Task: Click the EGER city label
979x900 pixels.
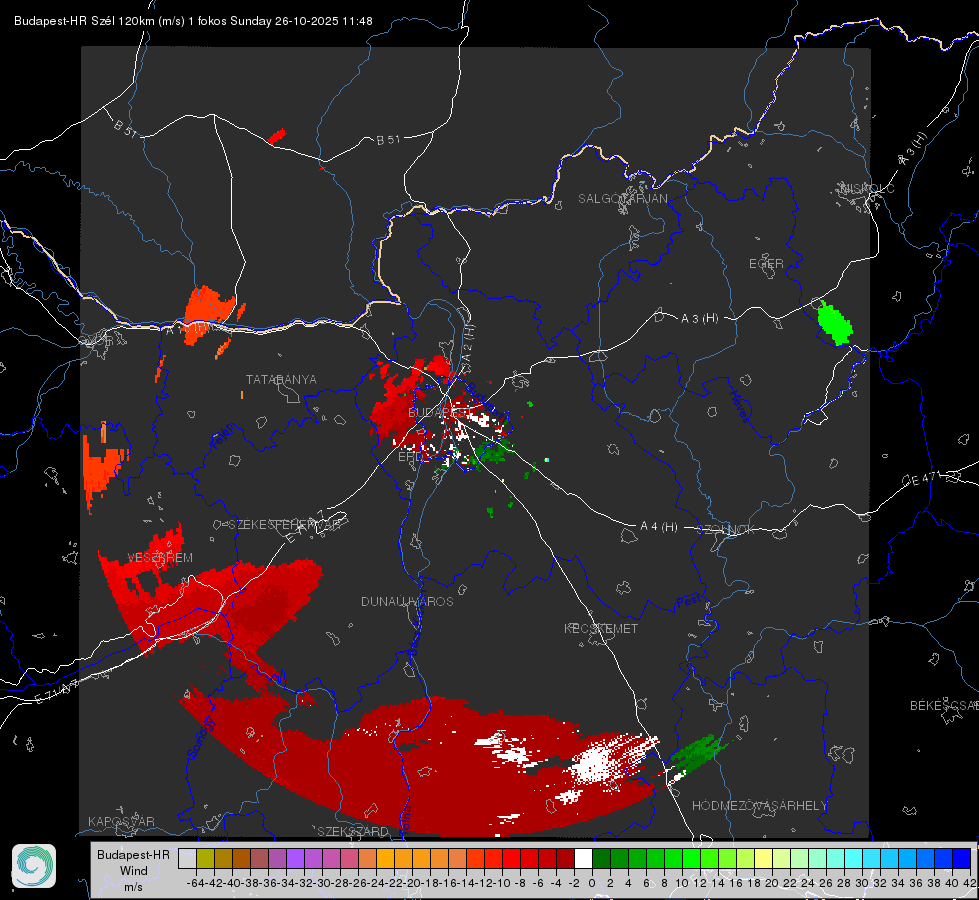Action: point(766,264)
